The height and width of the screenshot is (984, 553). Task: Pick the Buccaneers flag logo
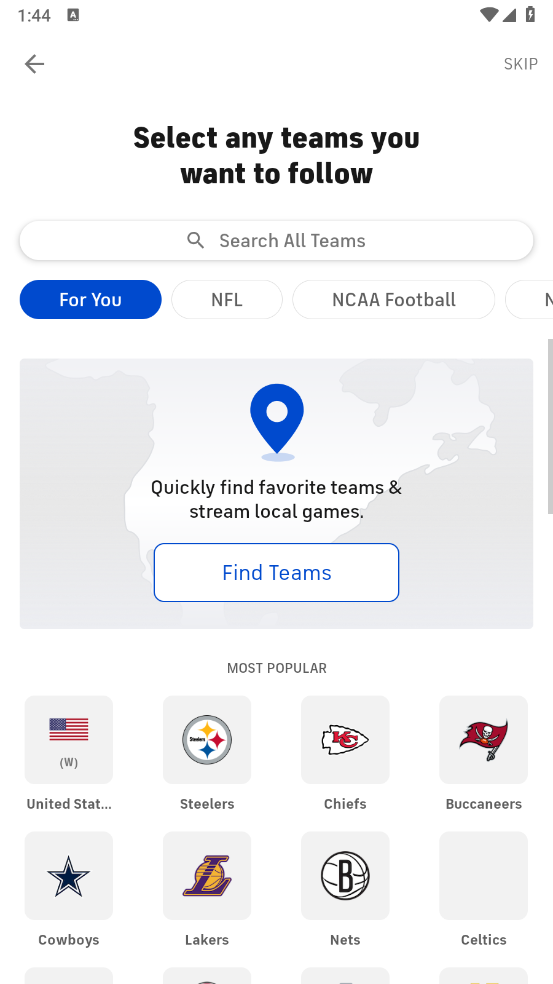click(483, 739)
